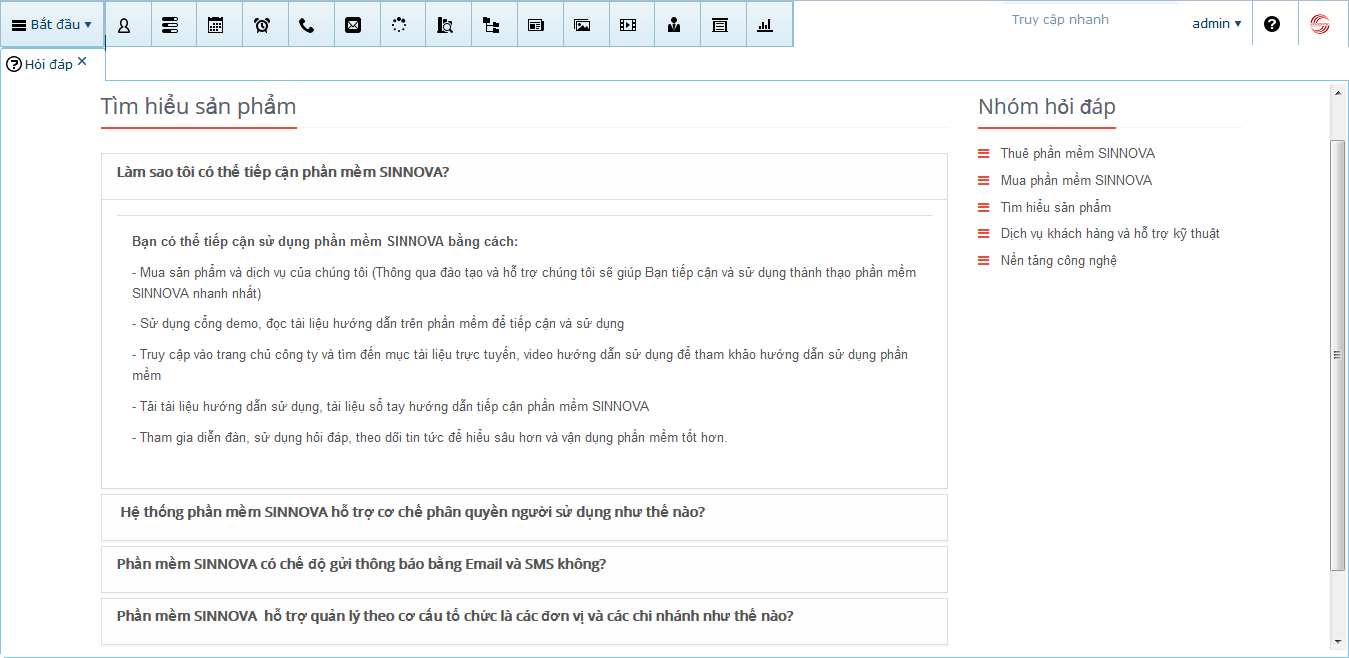Click the news article toolbar icon
This screenshot has width=1349, height=658.
point(536,25)
